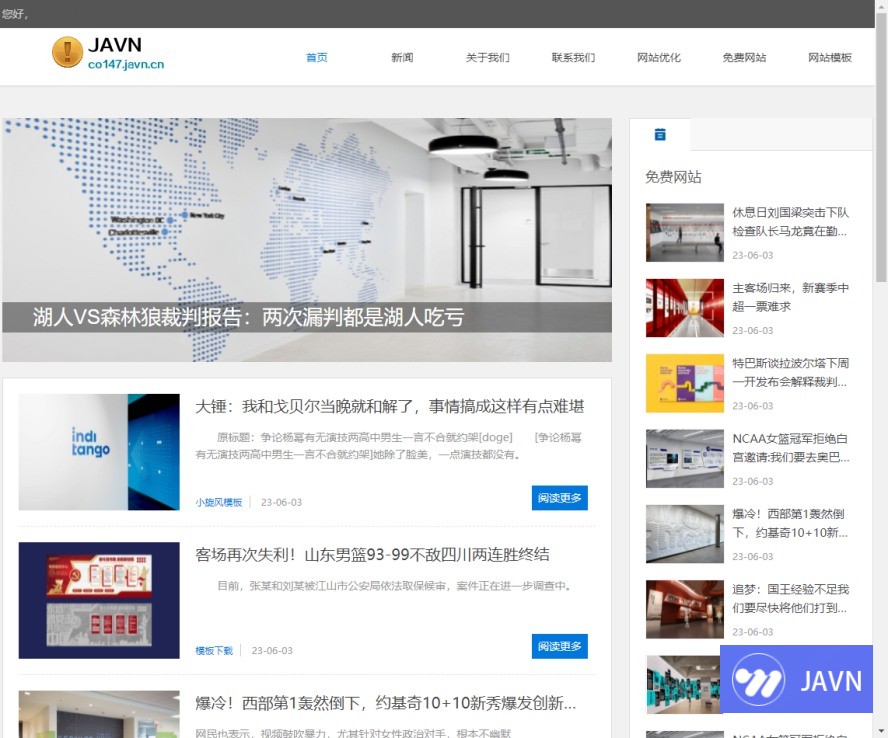
Task: Click the 免费网站 sidebar heading
Action: click(673, 177)
